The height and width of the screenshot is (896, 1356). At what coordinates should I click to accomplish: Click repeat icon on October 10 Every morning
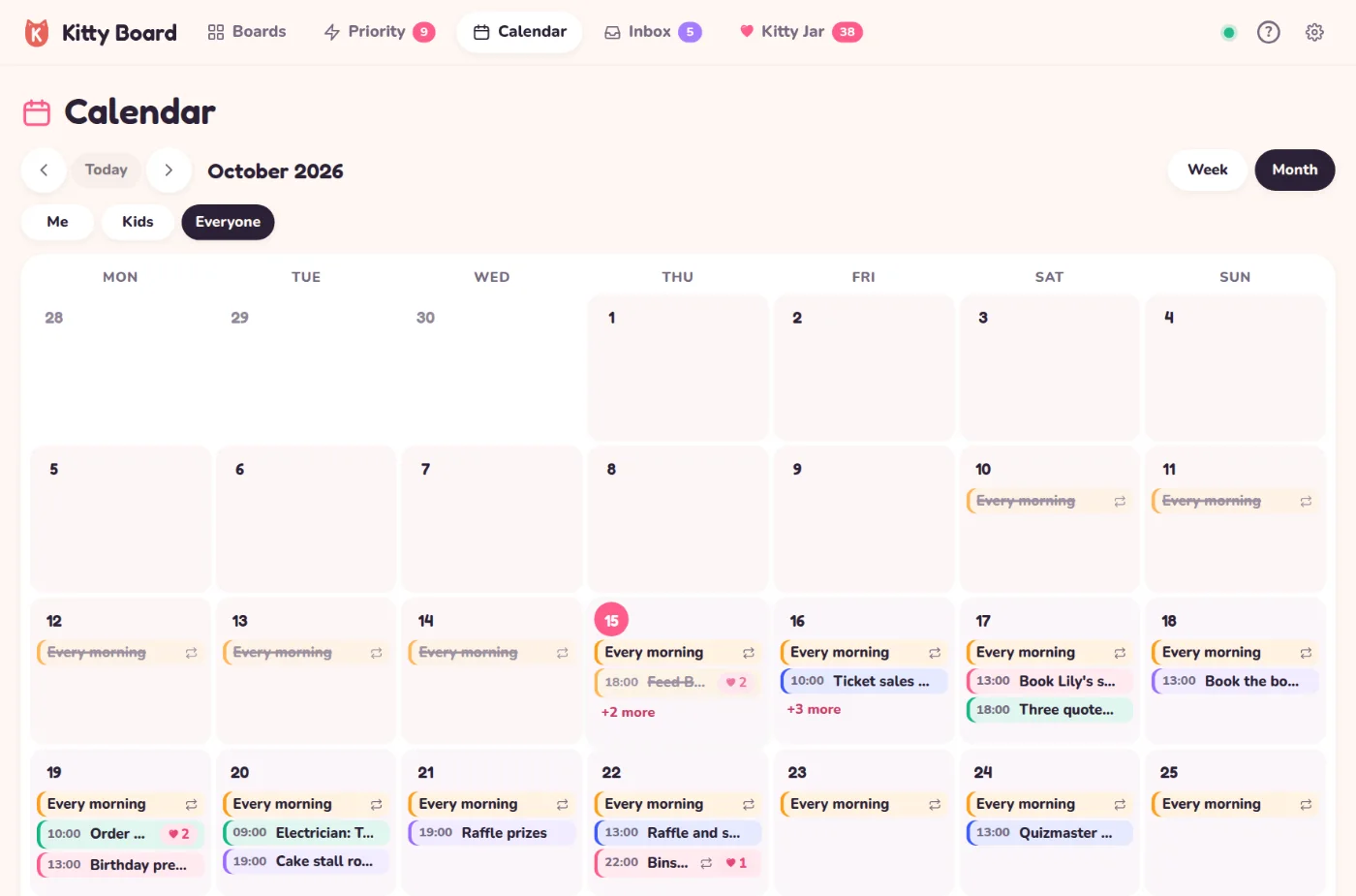click(1120, 502)
